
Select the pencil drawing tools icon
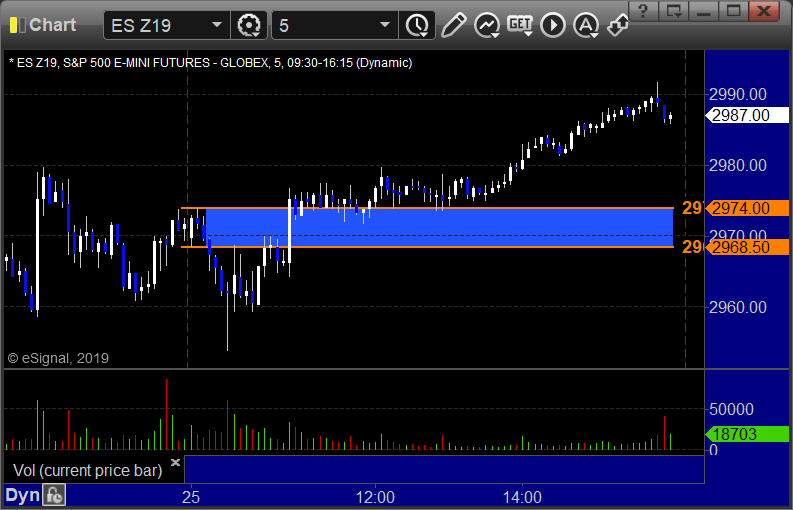[x=453, y=25]
